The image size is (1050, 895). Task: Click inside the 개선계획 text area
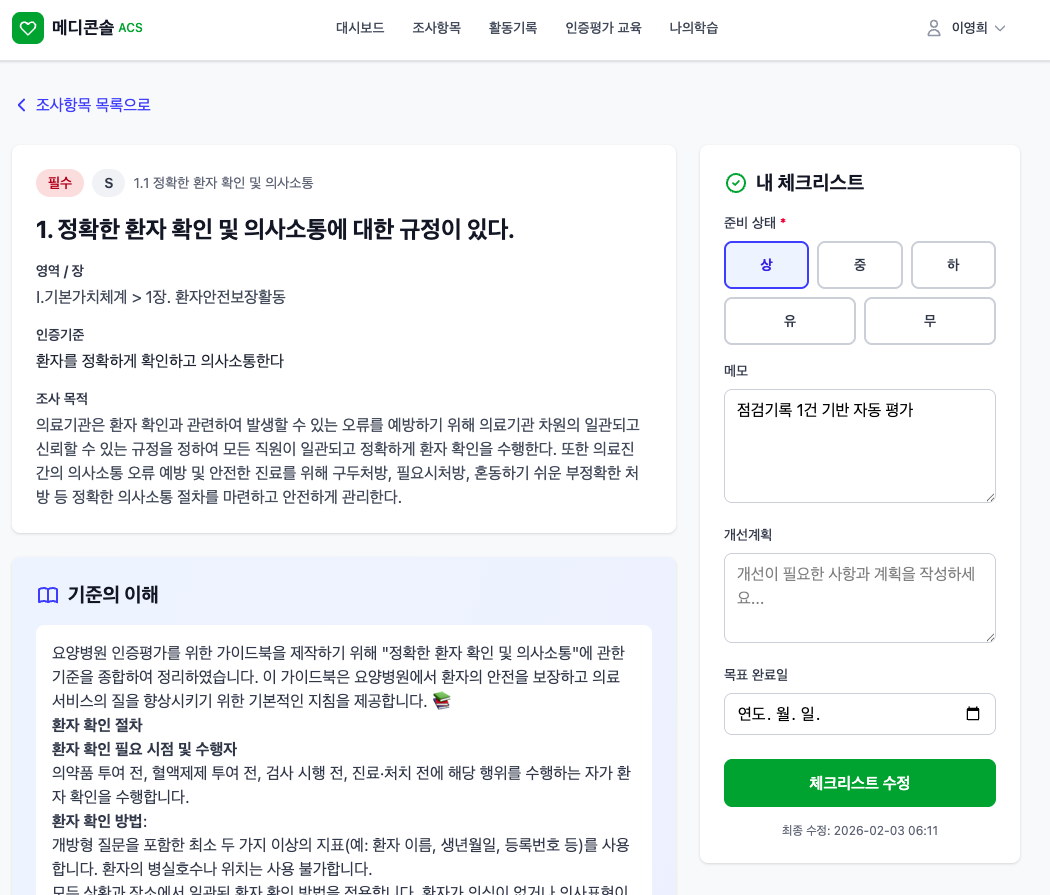(859, 597)
